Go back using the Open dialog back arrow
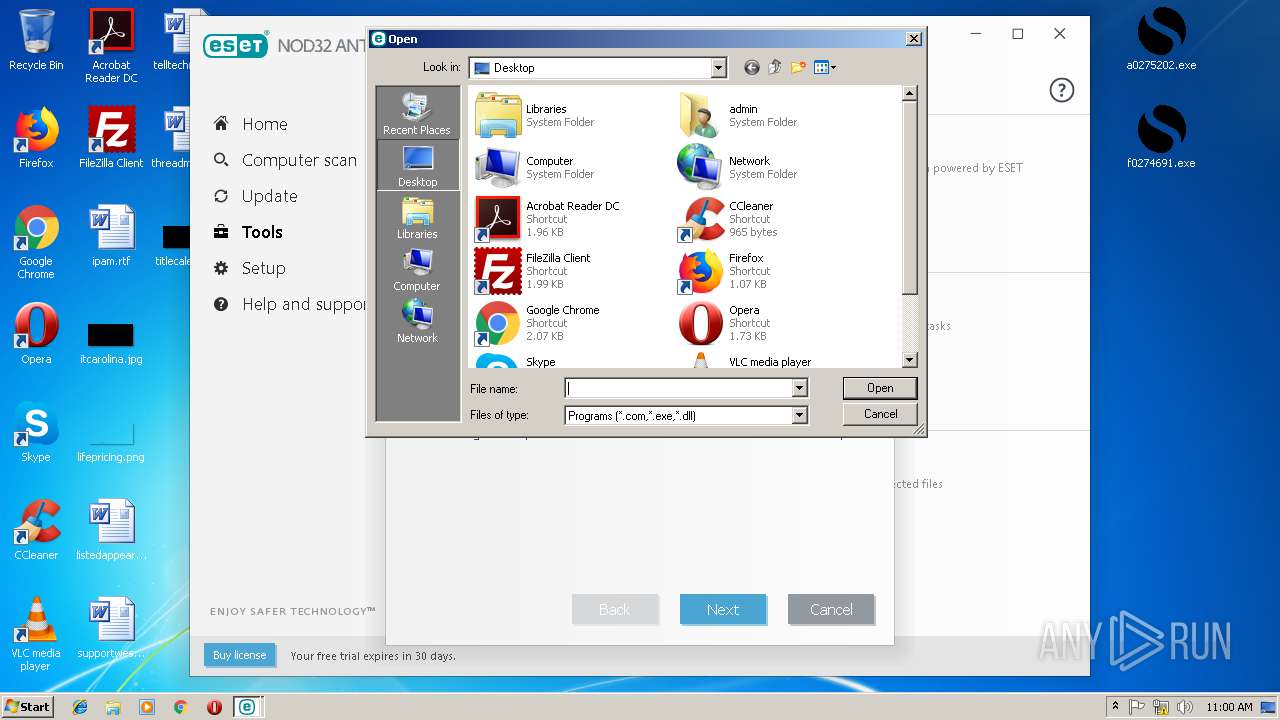Screen dimensions: 1280x720 click(x=752, y=68)
